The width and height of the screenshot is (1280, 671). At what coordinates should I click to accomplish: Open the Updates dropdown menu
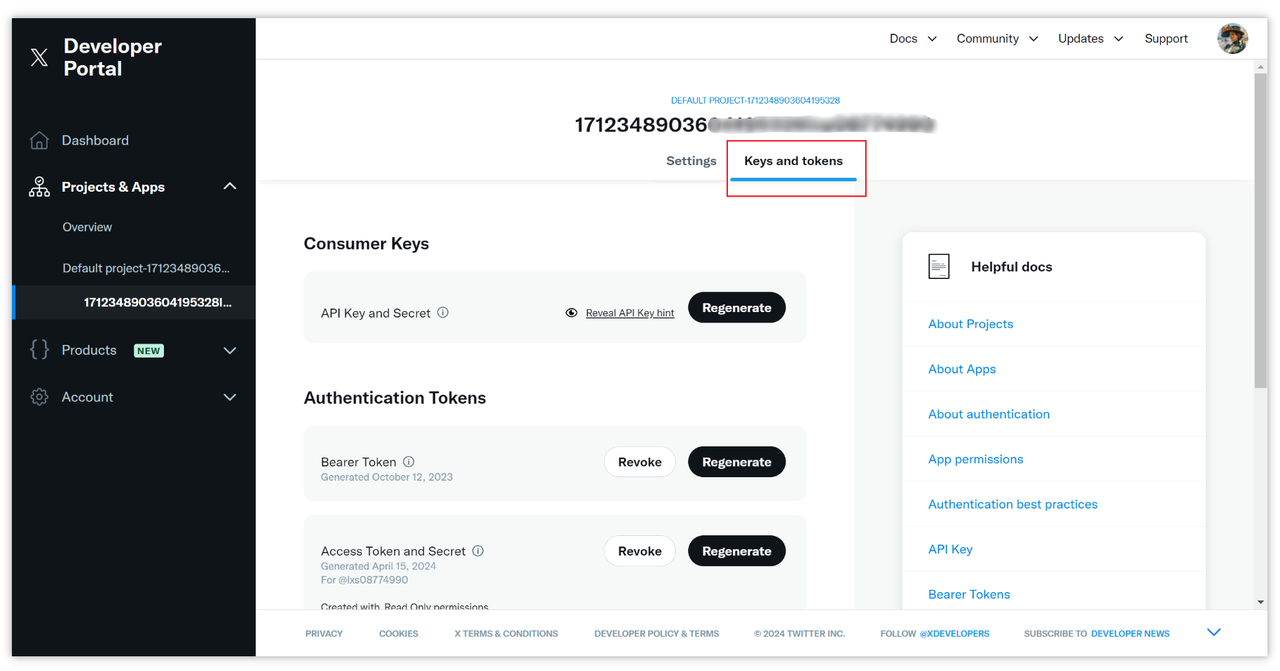pos(1091,38)
